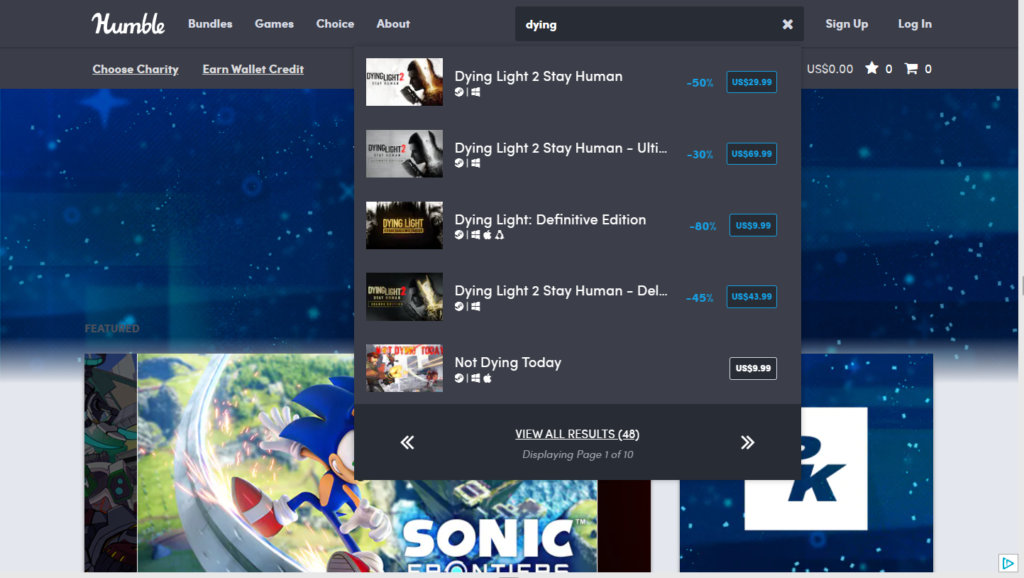Screen dimensions: 1024x578
Task: Click the Displaying Page 1 of 10 text
Action: pyautogui.click(x=577, y=455)
